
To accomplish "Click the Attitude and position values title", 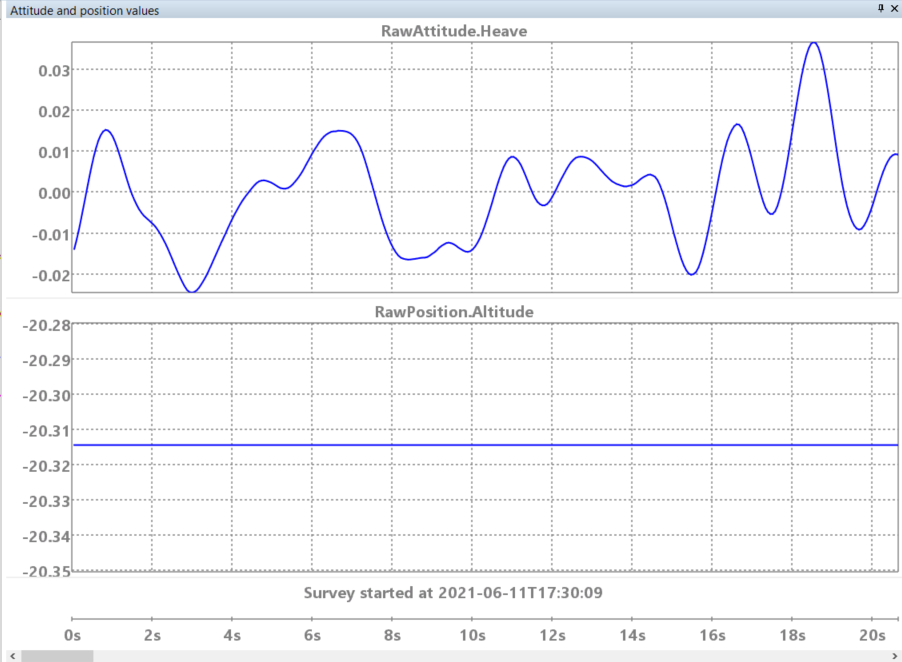I will 85,10.
